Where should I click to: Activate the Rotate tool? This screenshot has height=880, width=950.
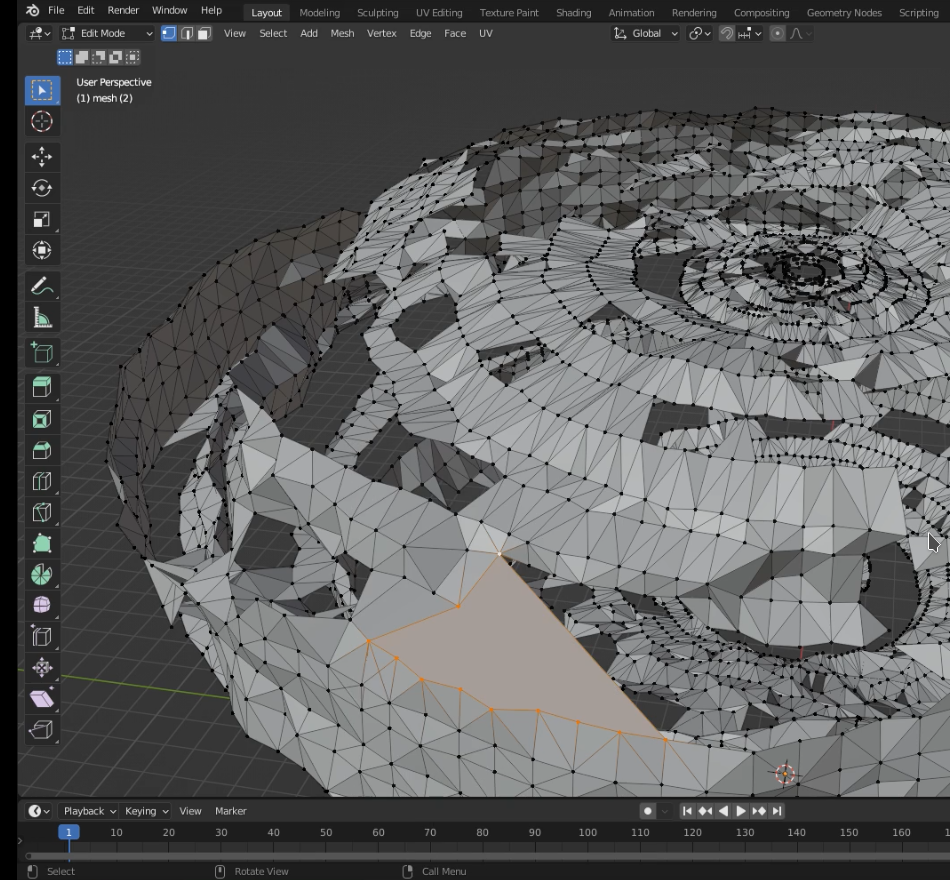42,188
